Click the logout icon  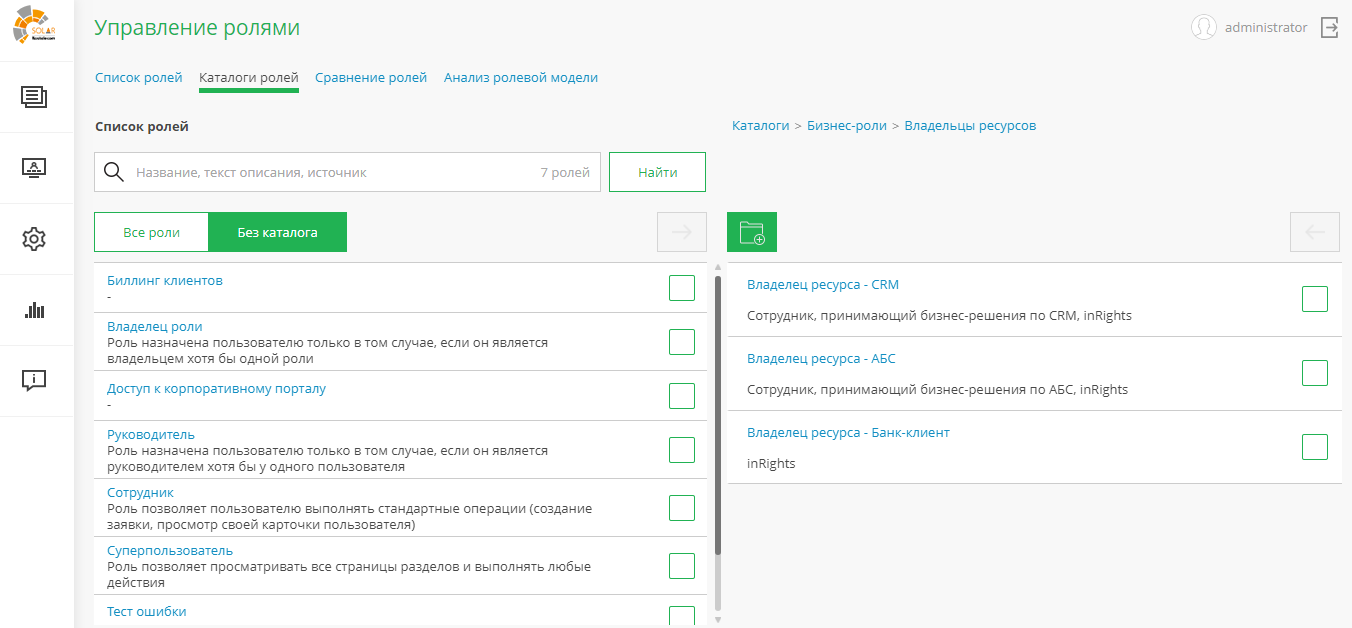tap(1330, 28)
